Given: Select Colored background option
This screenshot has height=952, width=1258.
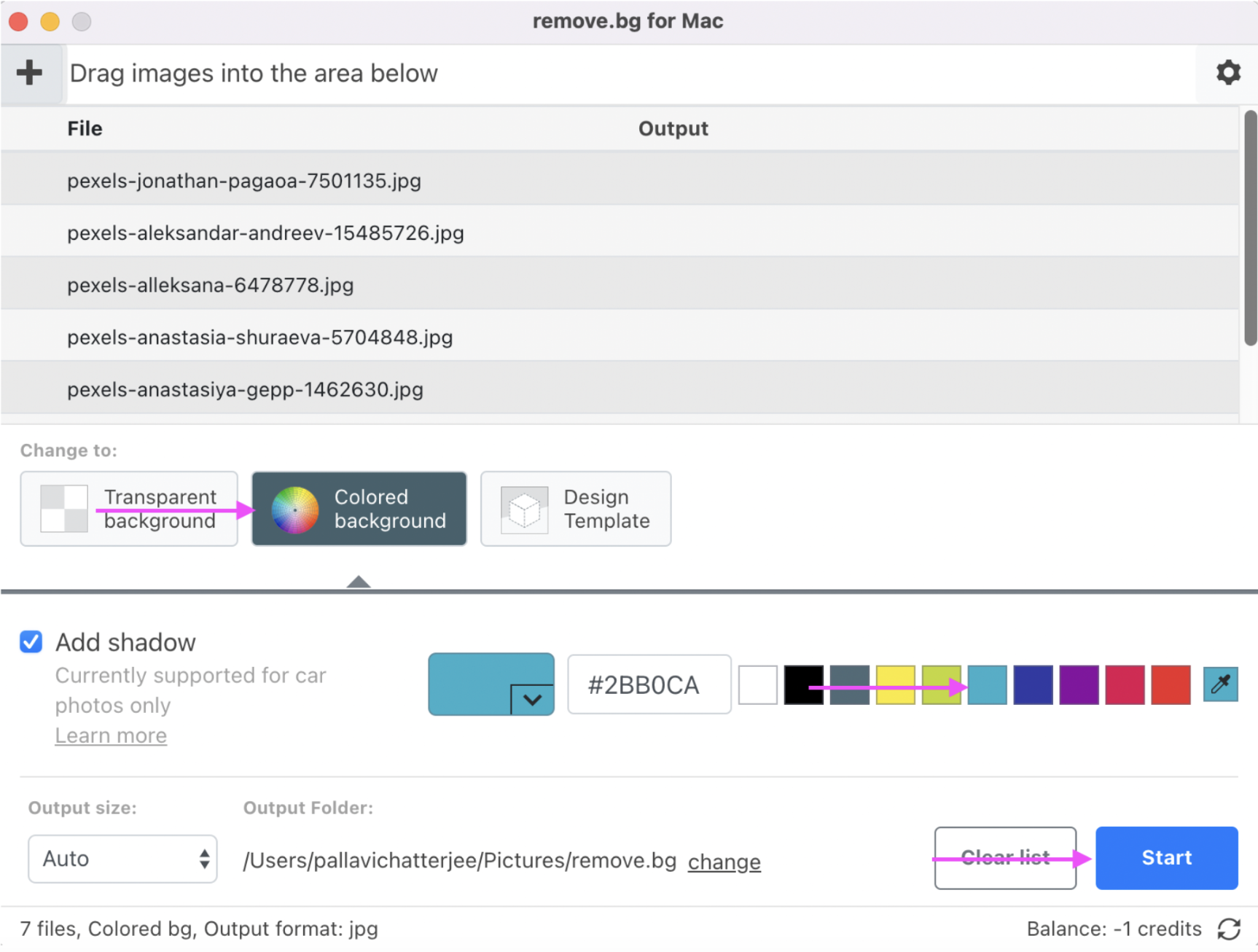Looking at the screenshot, I should click(x=359, y=509).
